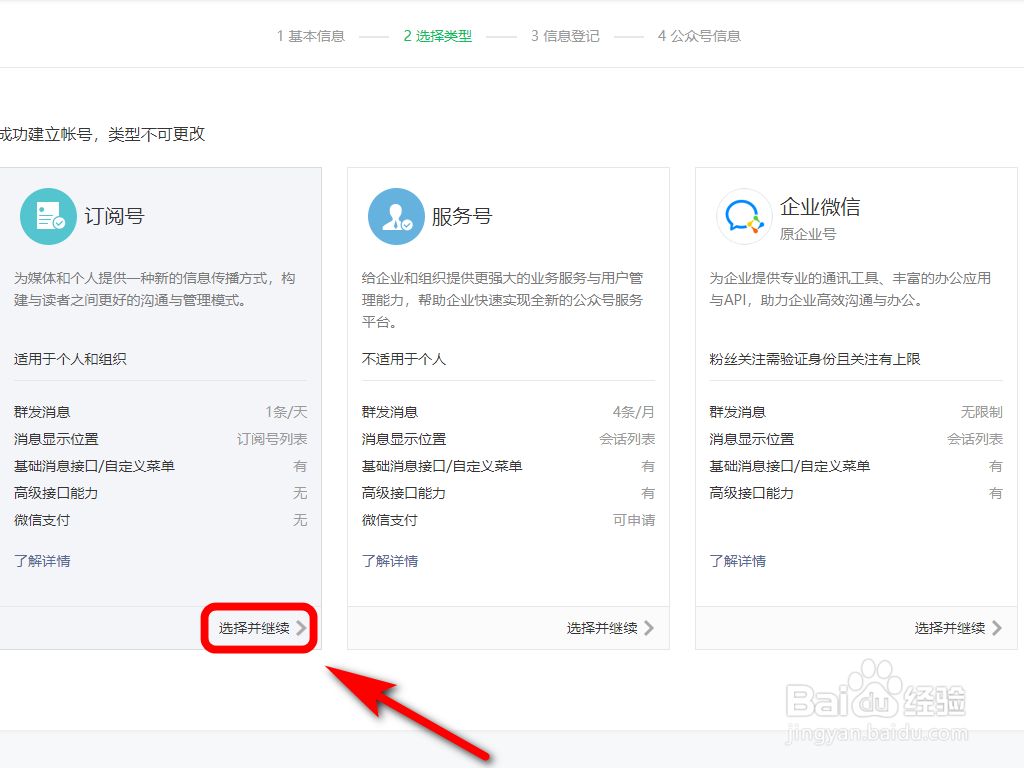Viewport: 1024px width, 768px height.
Task: Open 了解详情 link under 订阅号
Action: (x=42, y=561)
